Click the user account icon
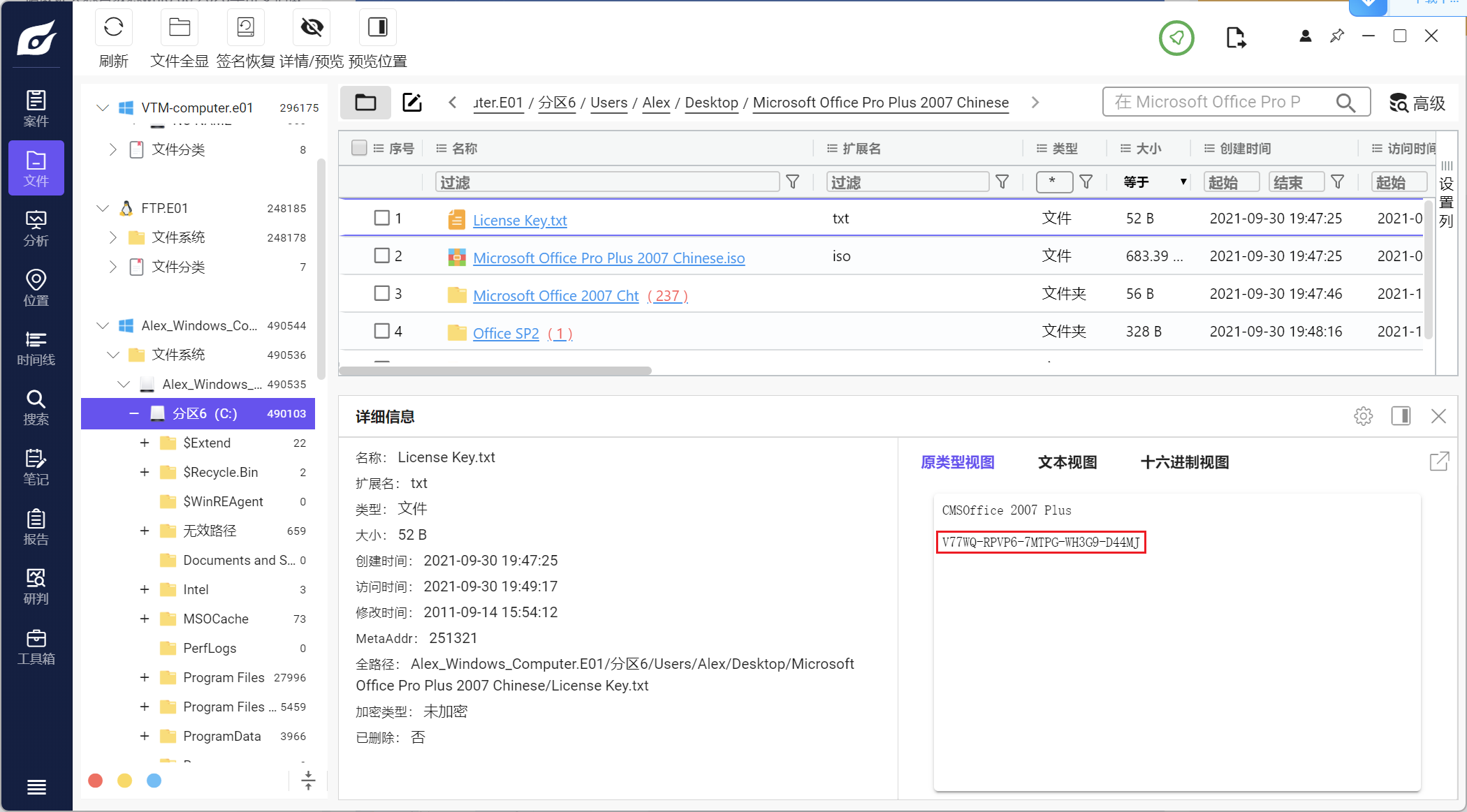 coord(1305,36)
